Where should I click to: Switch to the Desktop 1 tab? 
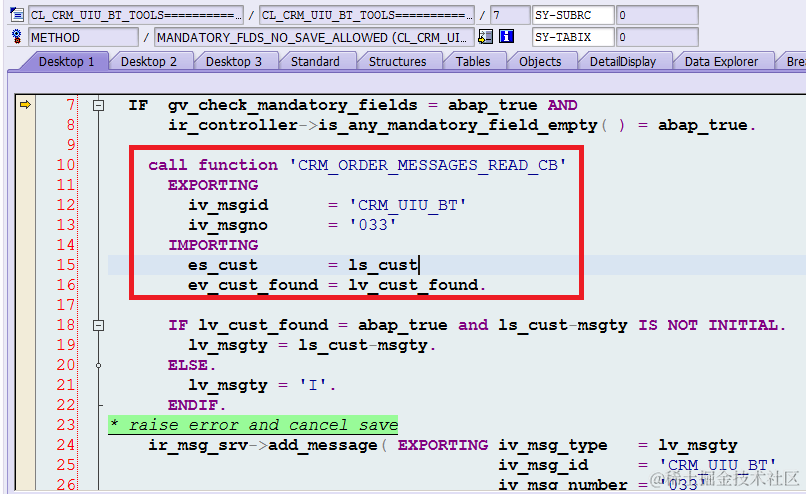(66, 62)
